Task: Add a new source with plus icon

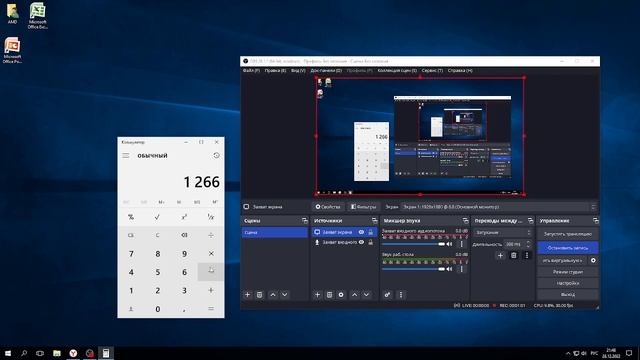Action: pos(317,295)
